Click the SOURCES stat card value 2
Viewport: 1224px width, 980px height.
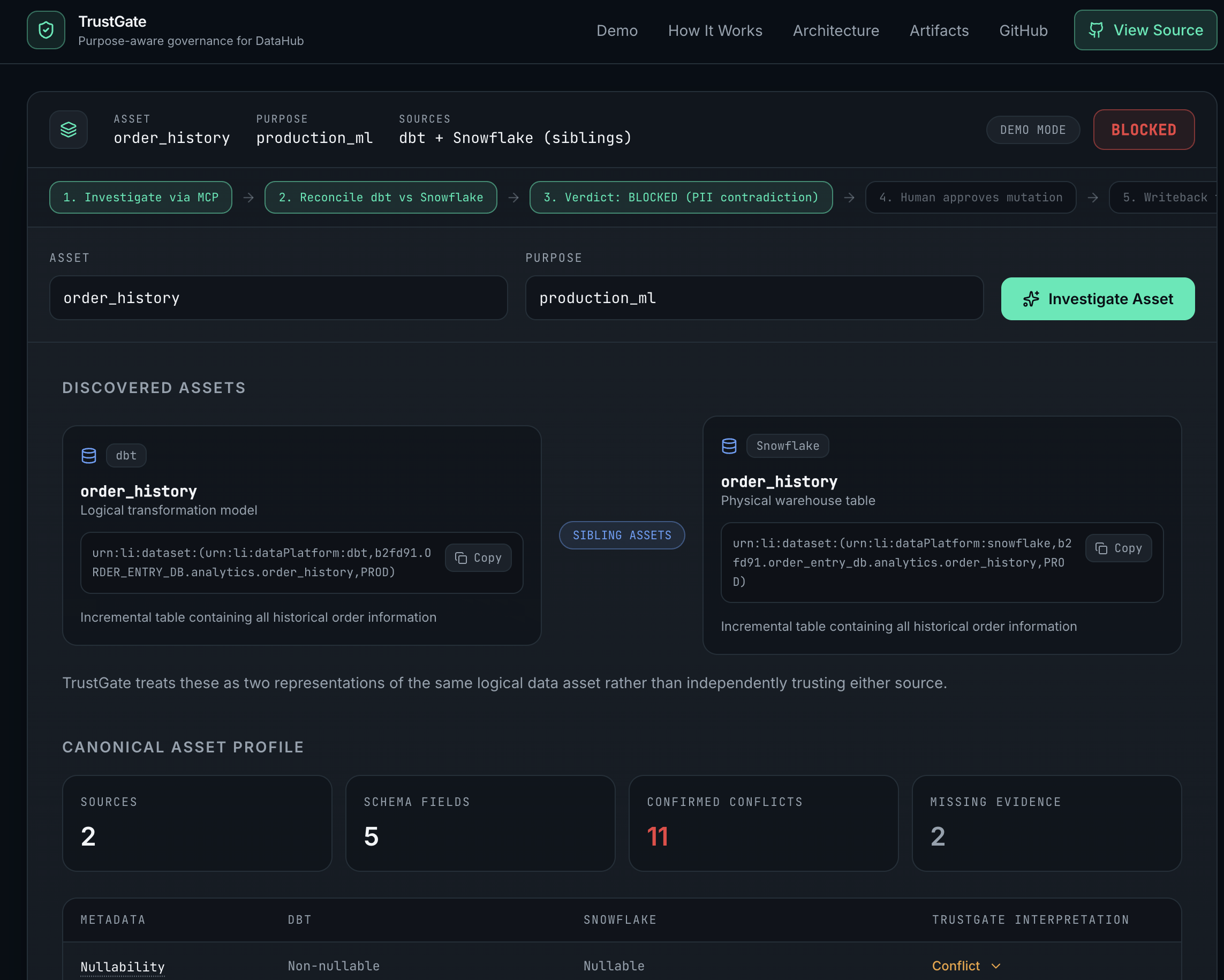click(88, 836)
